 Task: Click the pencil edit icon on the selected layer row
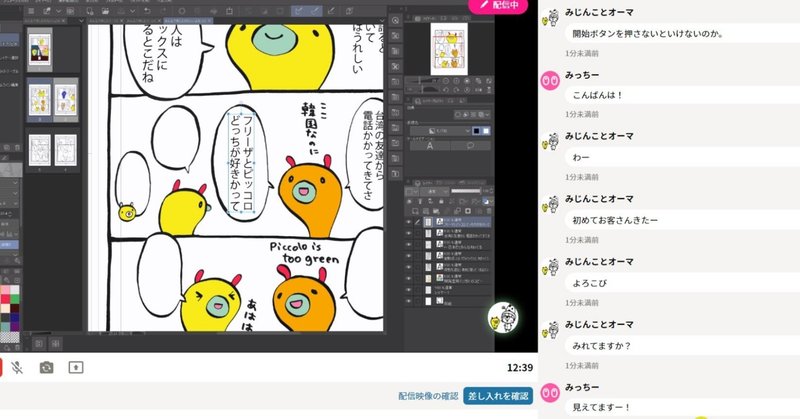tap(417, 223)
